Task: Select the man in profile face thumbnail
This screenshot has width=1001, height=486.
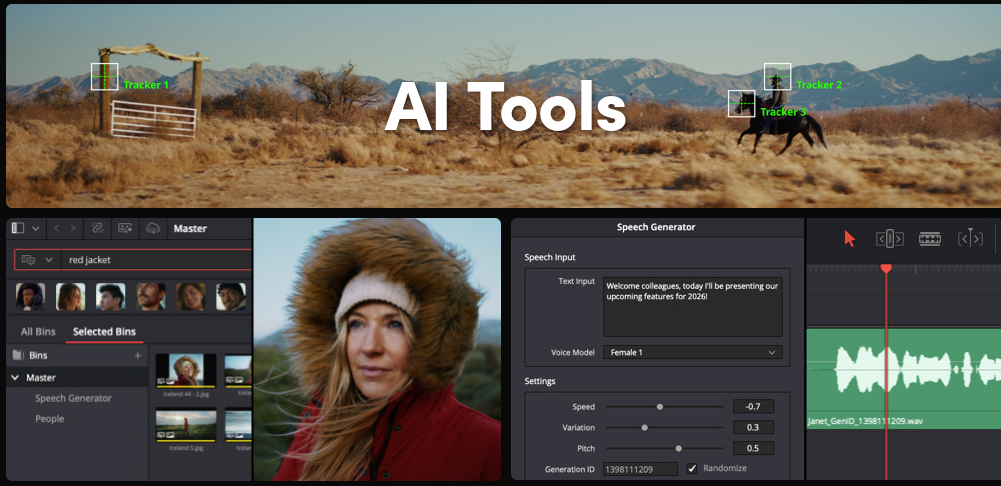Action: click(x=110, y=297)
